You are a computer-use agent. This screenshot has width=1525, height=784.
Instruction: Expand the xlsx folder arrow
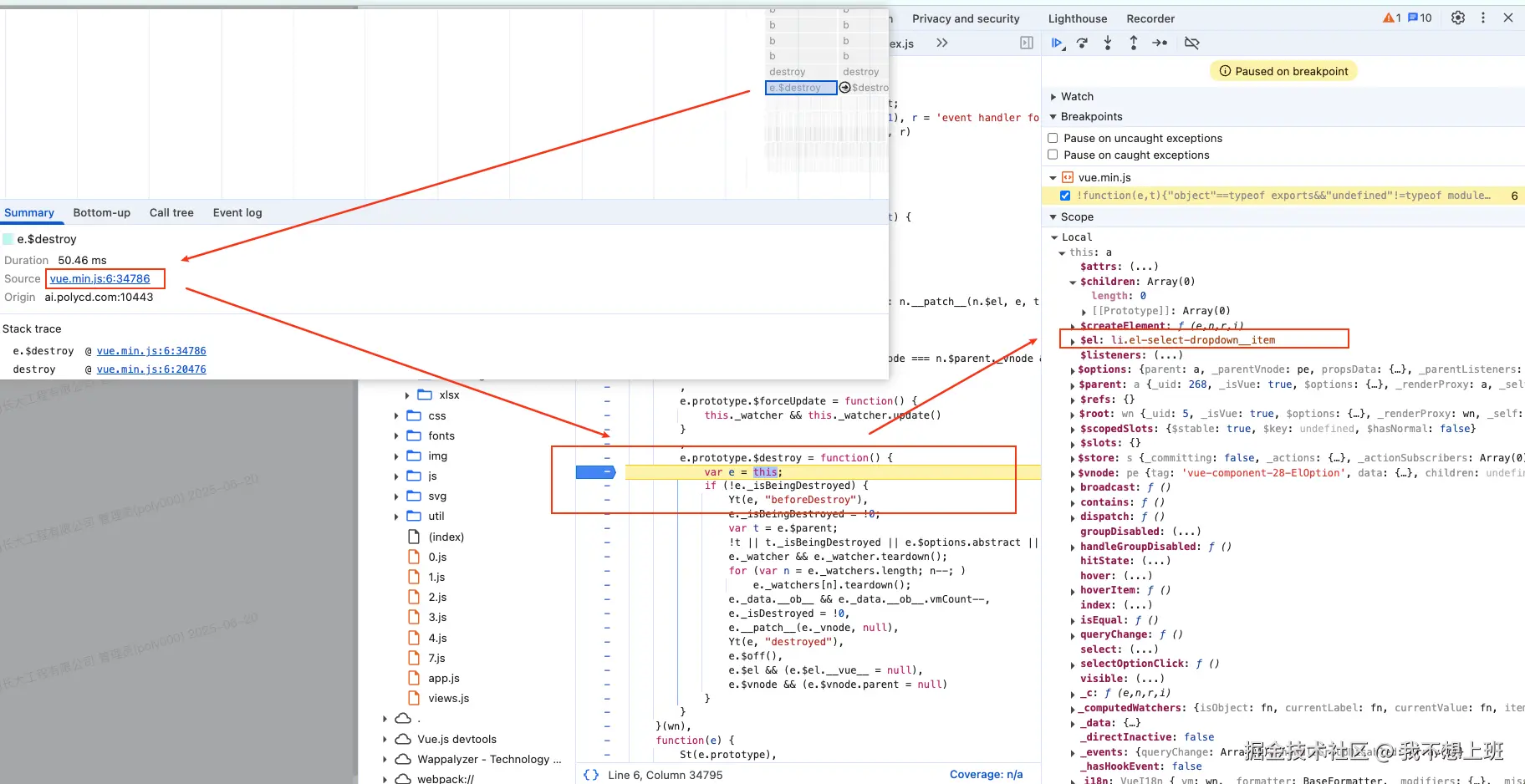(x=407, y=395)
